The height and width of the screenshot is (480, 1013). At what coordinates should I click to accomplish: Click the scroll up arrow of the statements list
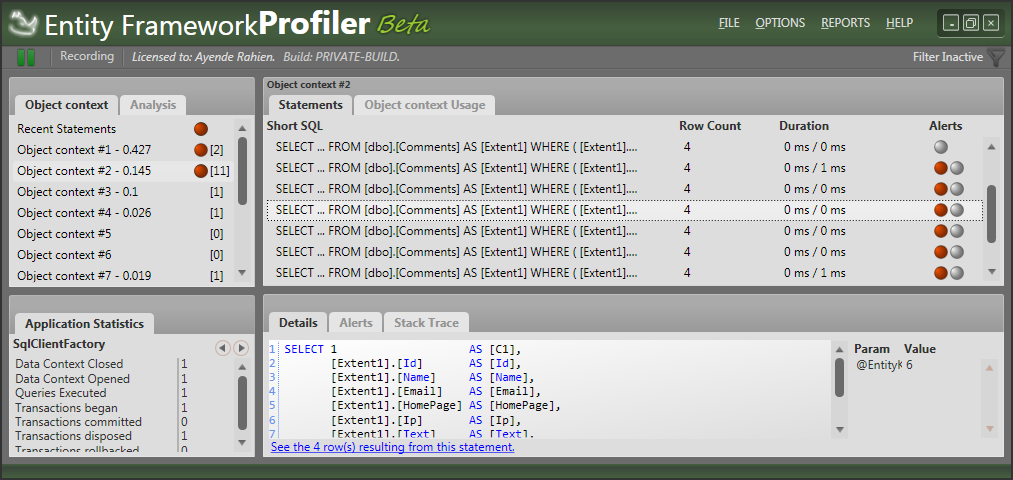pyautogui.click(x=992, y=147)
